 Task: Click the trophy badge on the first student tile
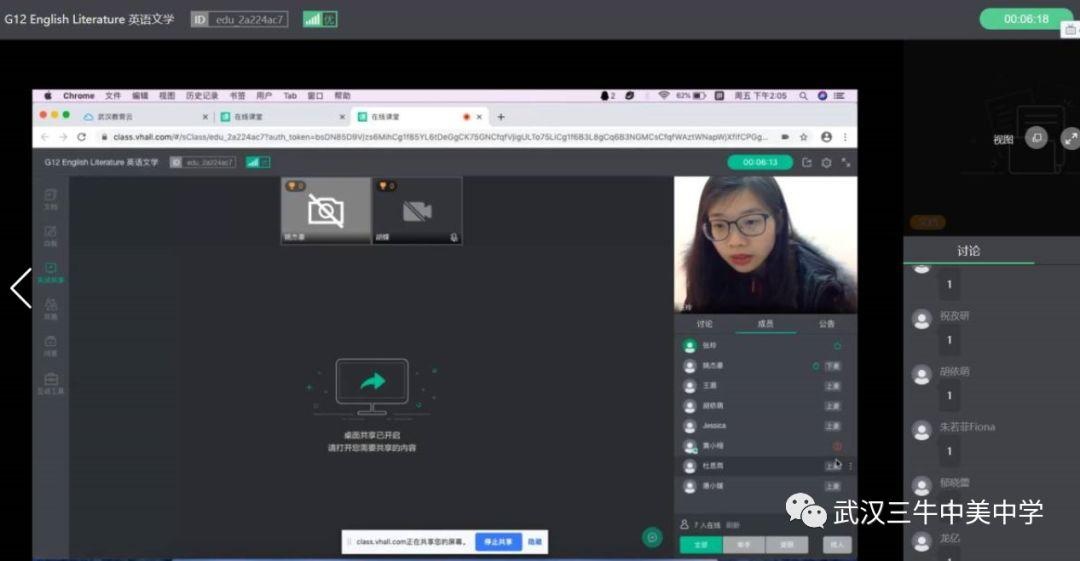tap(295, 186)
